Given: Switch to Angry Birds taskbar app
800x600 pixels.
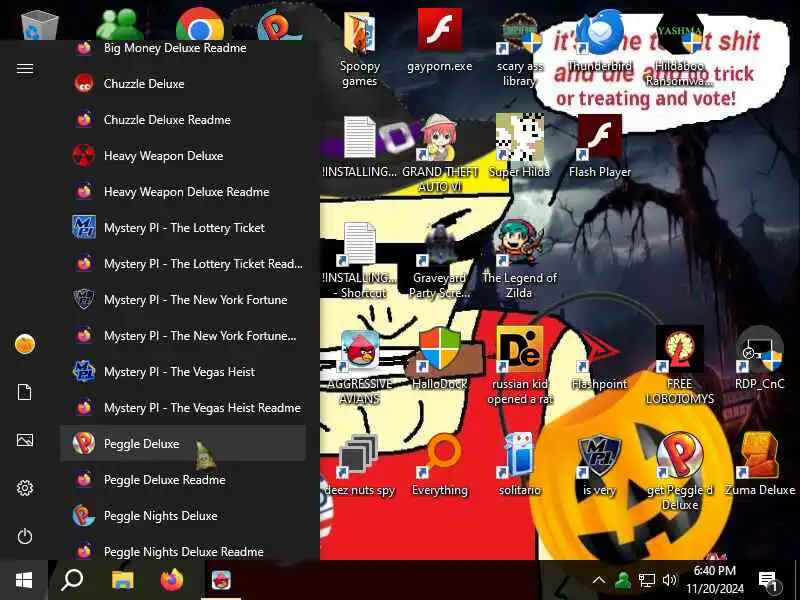Looking at the screenshot, I should tap(221, 580).
